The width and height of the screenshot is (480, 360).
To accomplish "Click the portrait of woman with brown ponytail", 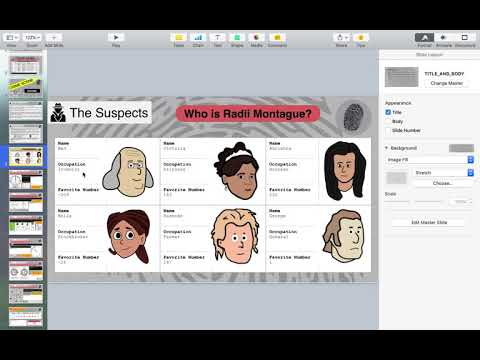I will [128, 236].
